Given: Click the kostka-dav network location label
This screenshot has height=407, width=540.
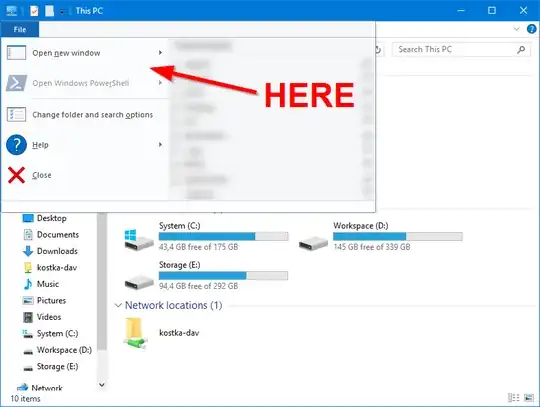Looking at the screenshot, I should pos(179,333).
